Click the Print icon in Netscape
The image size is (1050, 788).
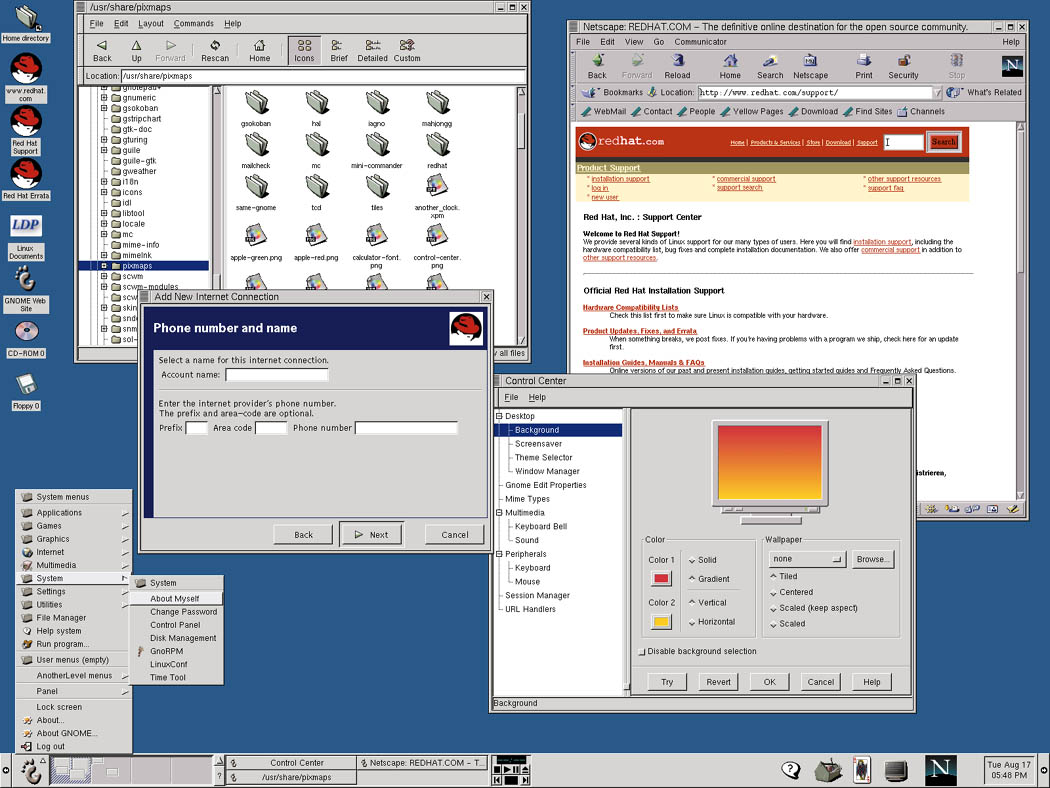tap(864, 66)
